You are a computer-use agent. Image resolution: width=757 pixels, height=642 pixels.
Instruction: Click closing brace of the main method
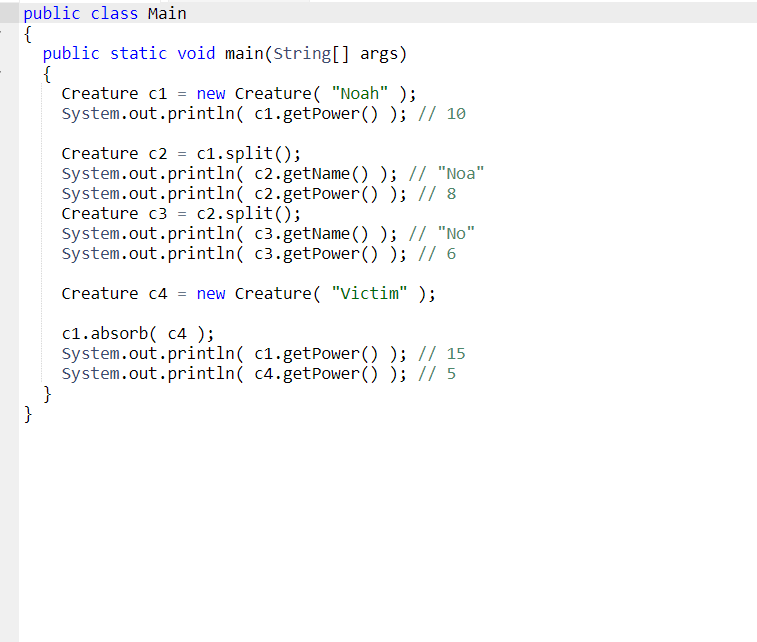(x=47, y=394)
